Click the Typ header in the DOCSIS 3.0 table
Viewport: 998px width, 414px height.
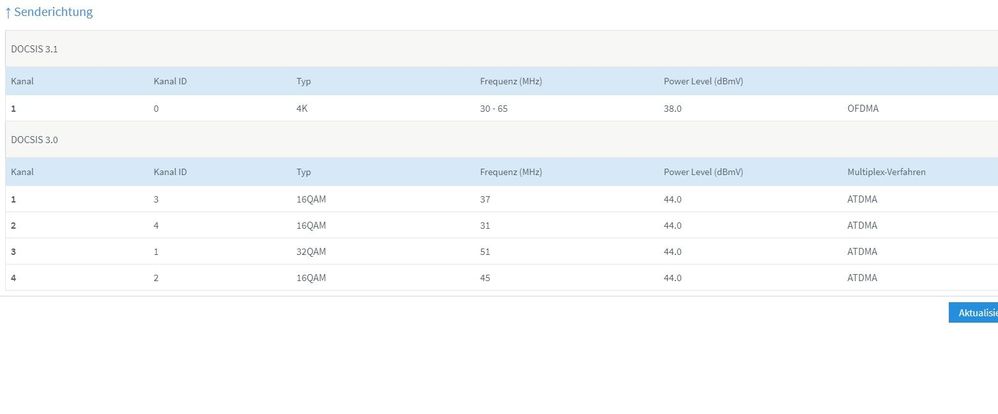pos(304,172)
